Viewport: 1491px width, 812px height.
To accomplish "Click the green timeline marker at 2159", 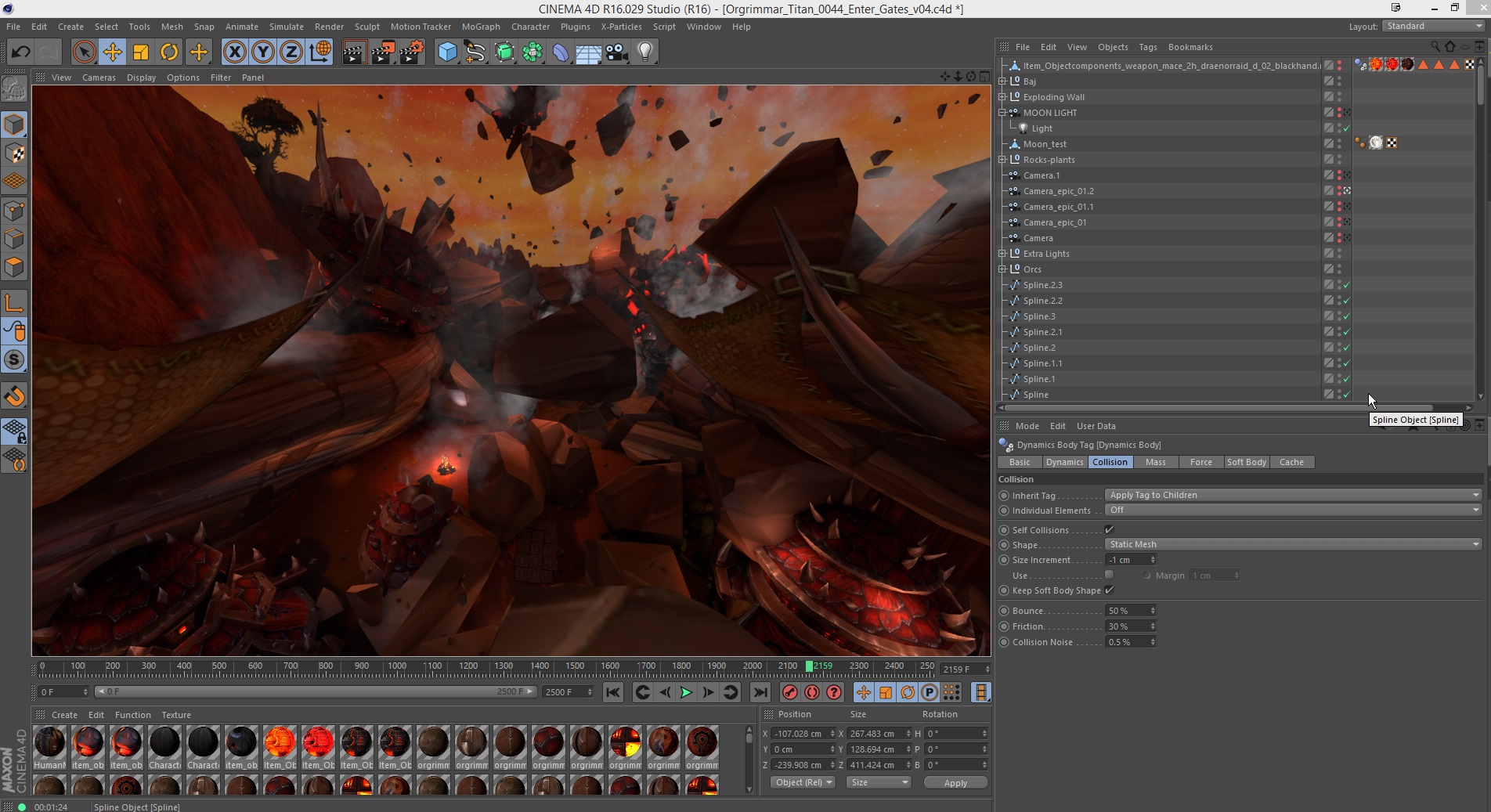I will (x=810, y=666).
